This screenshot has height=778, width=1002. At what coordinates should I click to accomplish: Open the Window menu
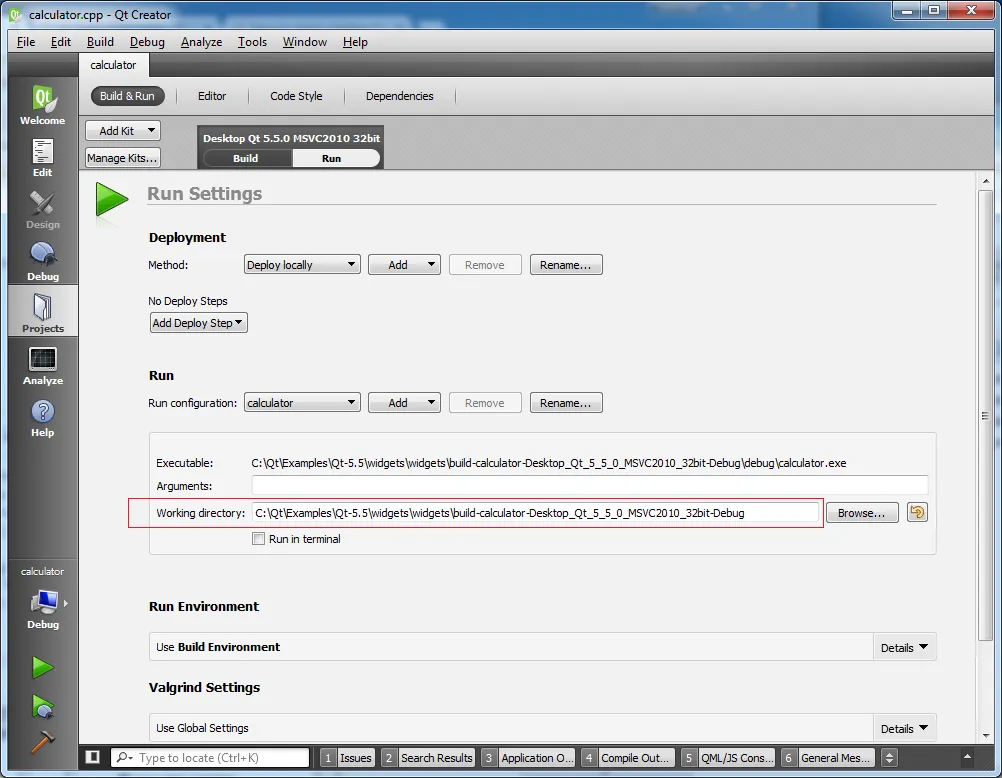point(305,42)
